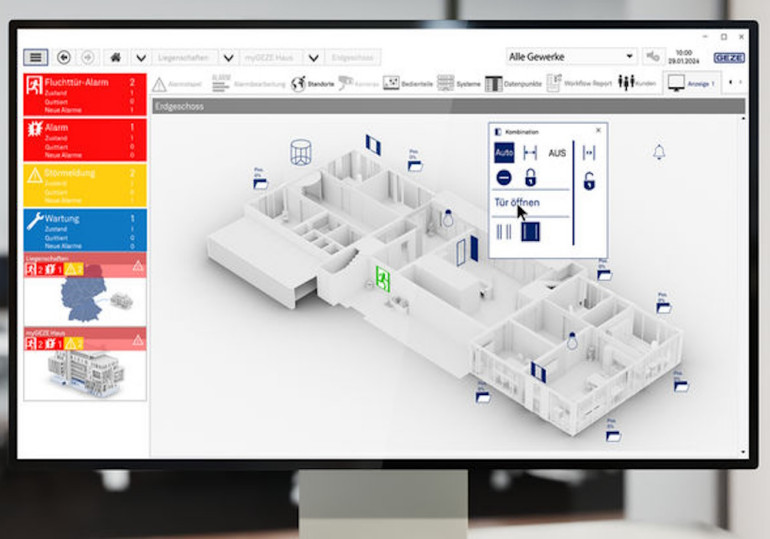Select the locked padlock in Kombination panel
The width and height of the screenshot is (770, 539).
[x=530, y=177]
